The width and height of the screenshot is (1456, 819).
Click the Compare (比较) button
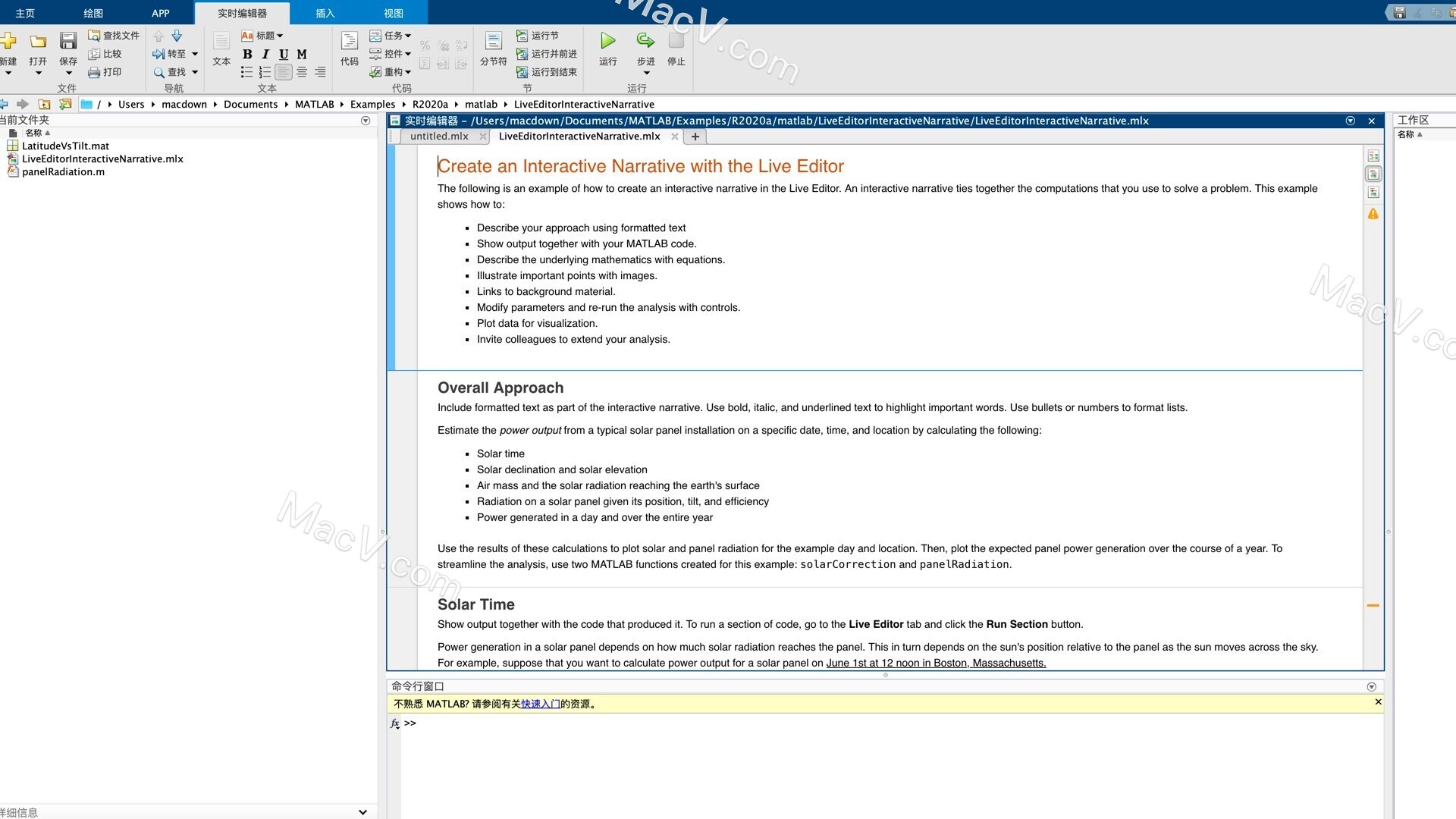point(105,54)
